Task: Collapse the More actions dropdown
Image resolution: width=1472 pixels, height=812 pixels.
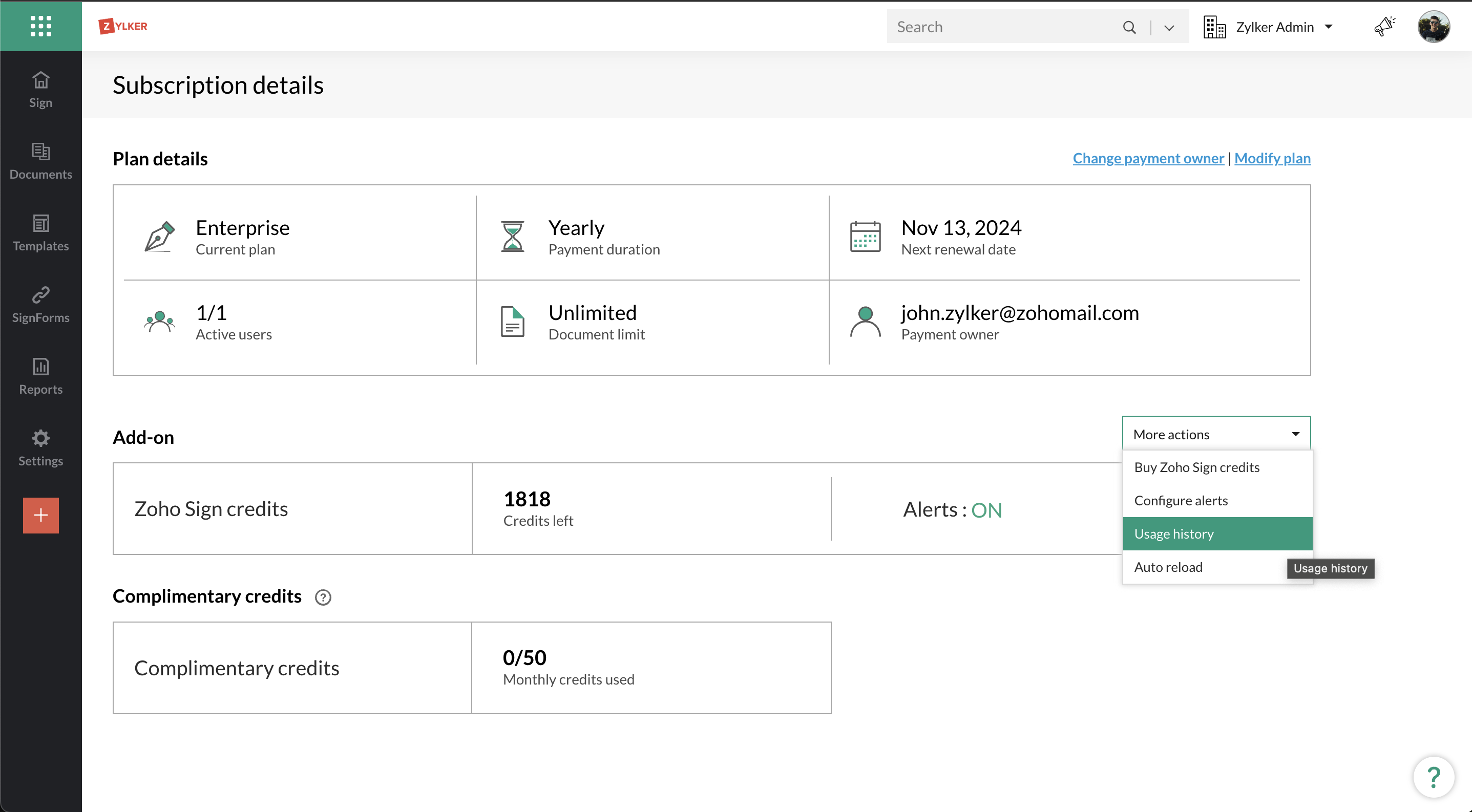Action: pos(1216,435)
